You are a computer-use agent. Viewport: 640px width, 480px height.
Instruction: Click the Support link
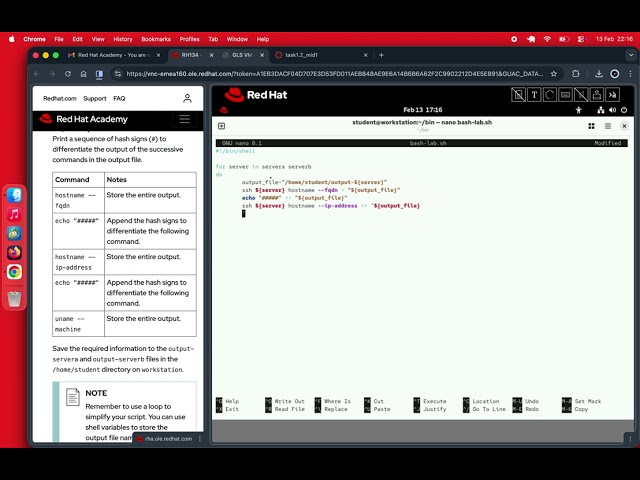pos(95,98)
